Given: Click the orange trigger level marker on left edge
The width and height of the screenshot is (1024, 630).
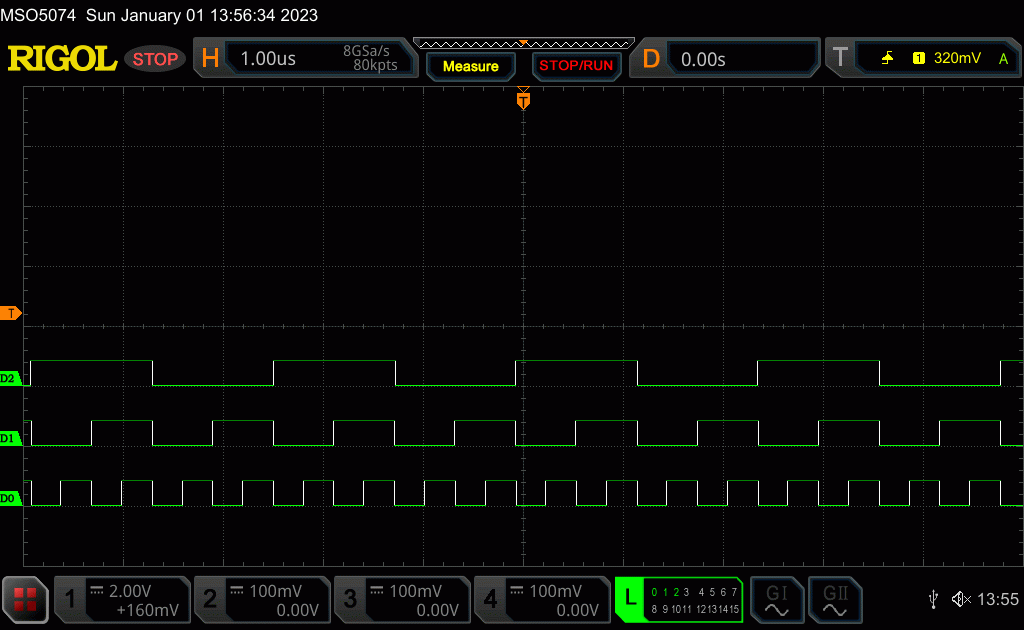Looking at the screenshot, I should (10, 314).
